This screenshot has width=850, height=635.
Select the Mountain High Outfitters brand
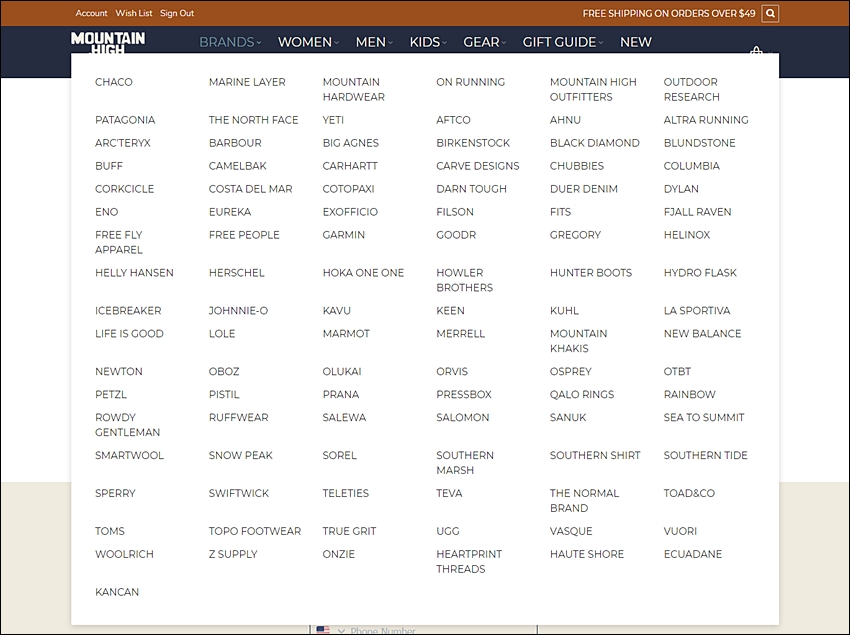[593, 89]
